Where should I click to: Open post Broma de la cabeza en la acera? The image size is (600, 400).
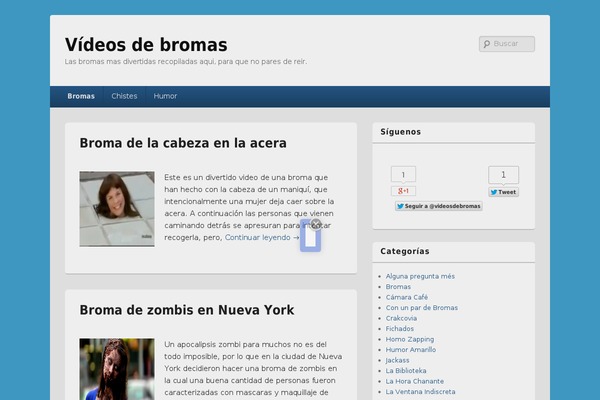pos(183,143)
